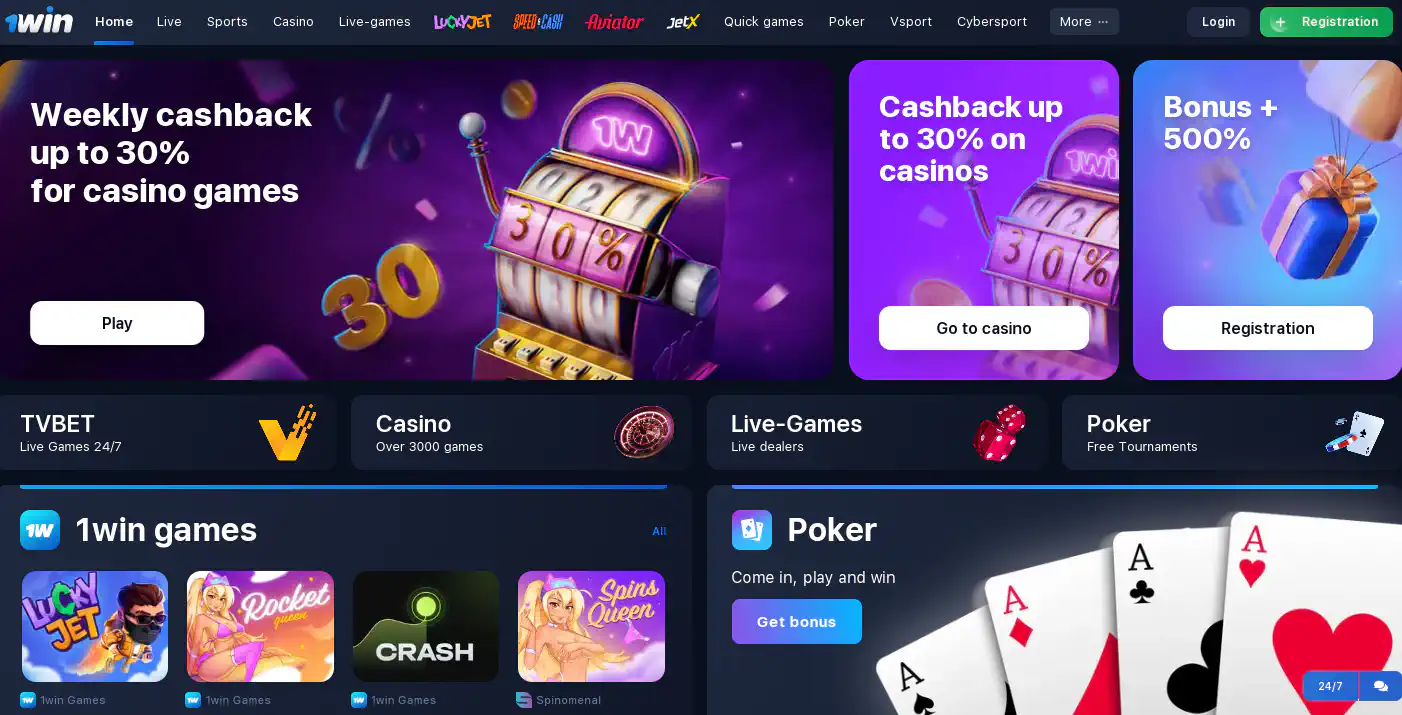Click Get bonus in Poker section
Screen dimensions: 1402x715
point(797,621)
